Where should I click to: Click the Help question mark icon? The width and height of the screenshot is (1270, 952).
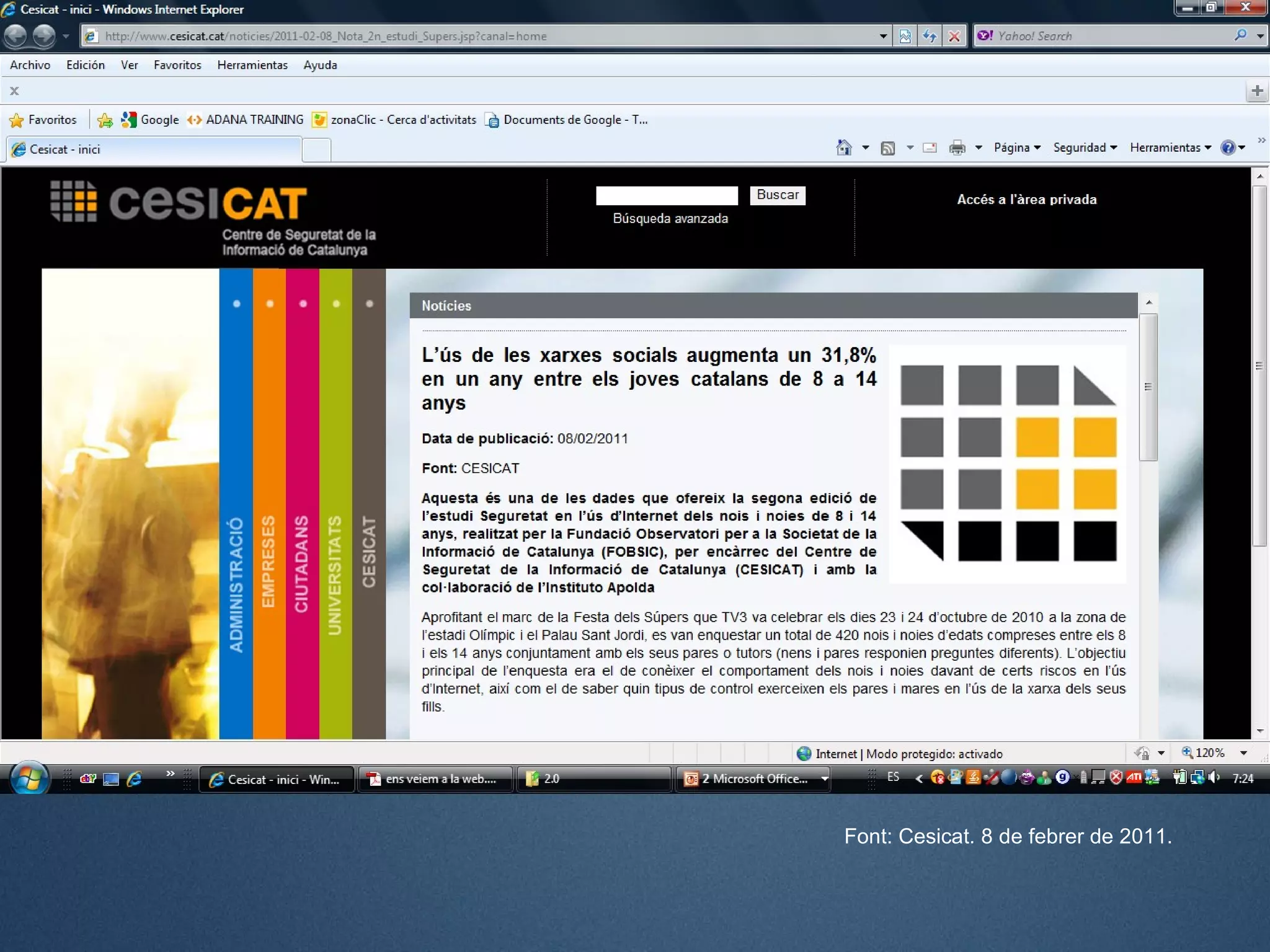pos(1227,148)
